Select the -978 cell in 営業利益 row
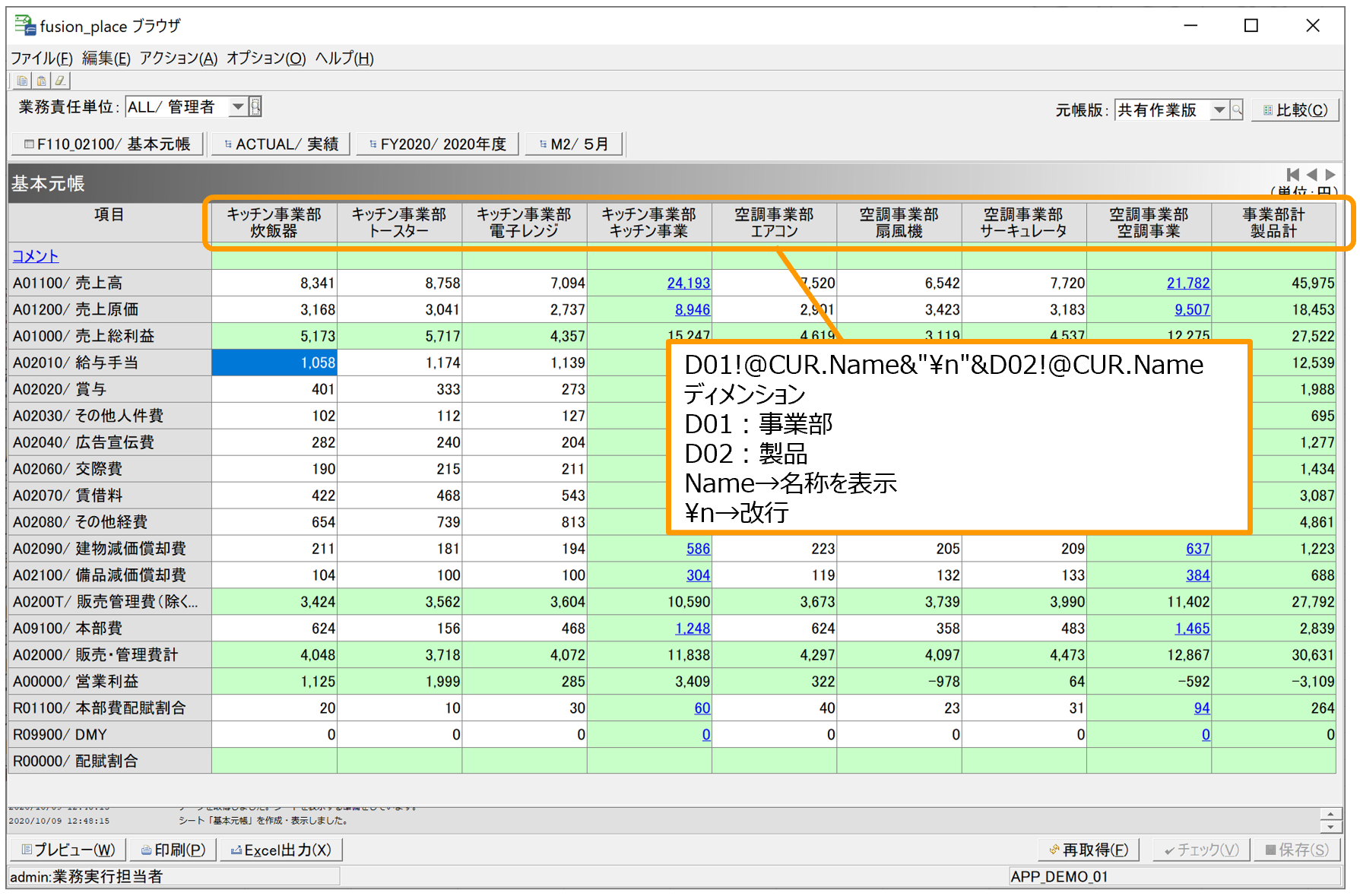Screen dimensions: 1360x896 pyautogui.click(x=899, y=682)
